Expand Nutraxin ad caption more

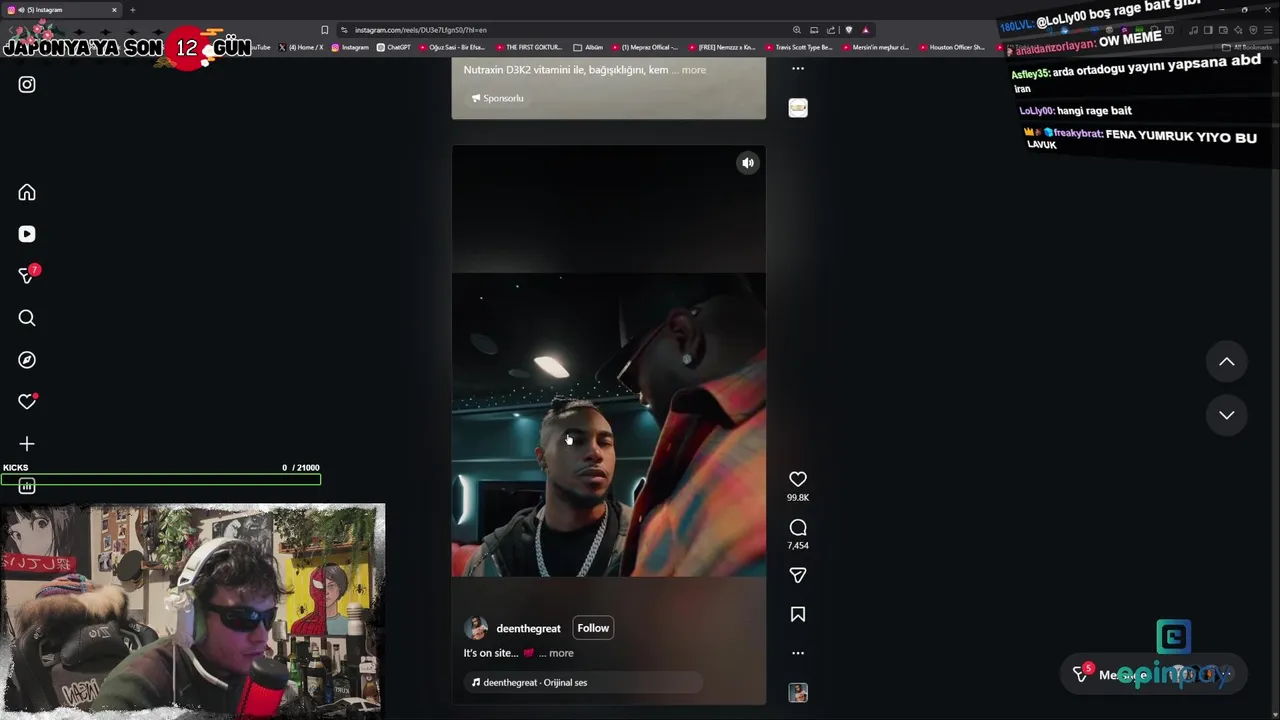tap(693, 70)
